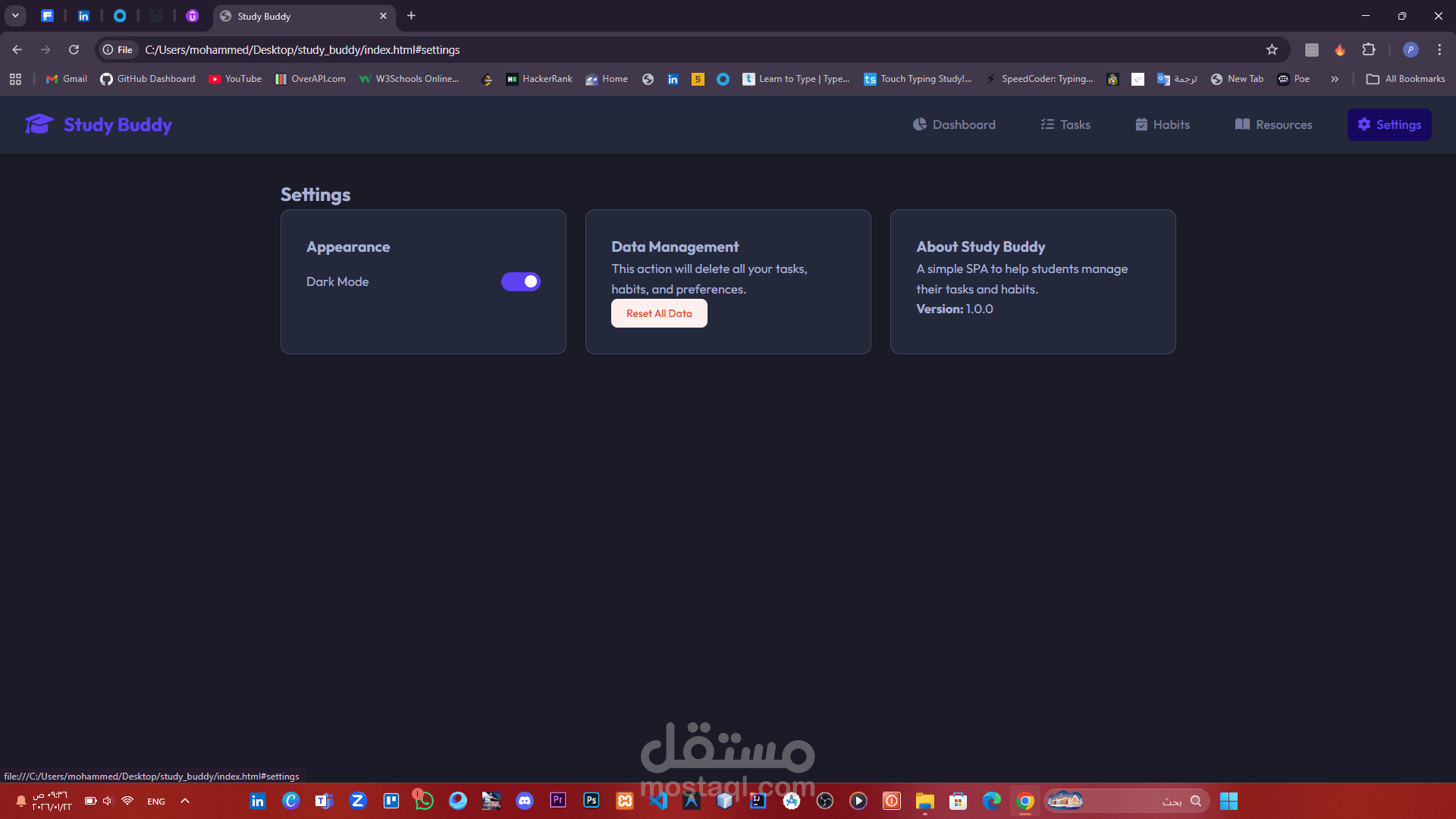Expand the hidden bookmarks chevron
Image resolution: width=1456 pixels, height=819 pixels.
tap(1335, 79)
